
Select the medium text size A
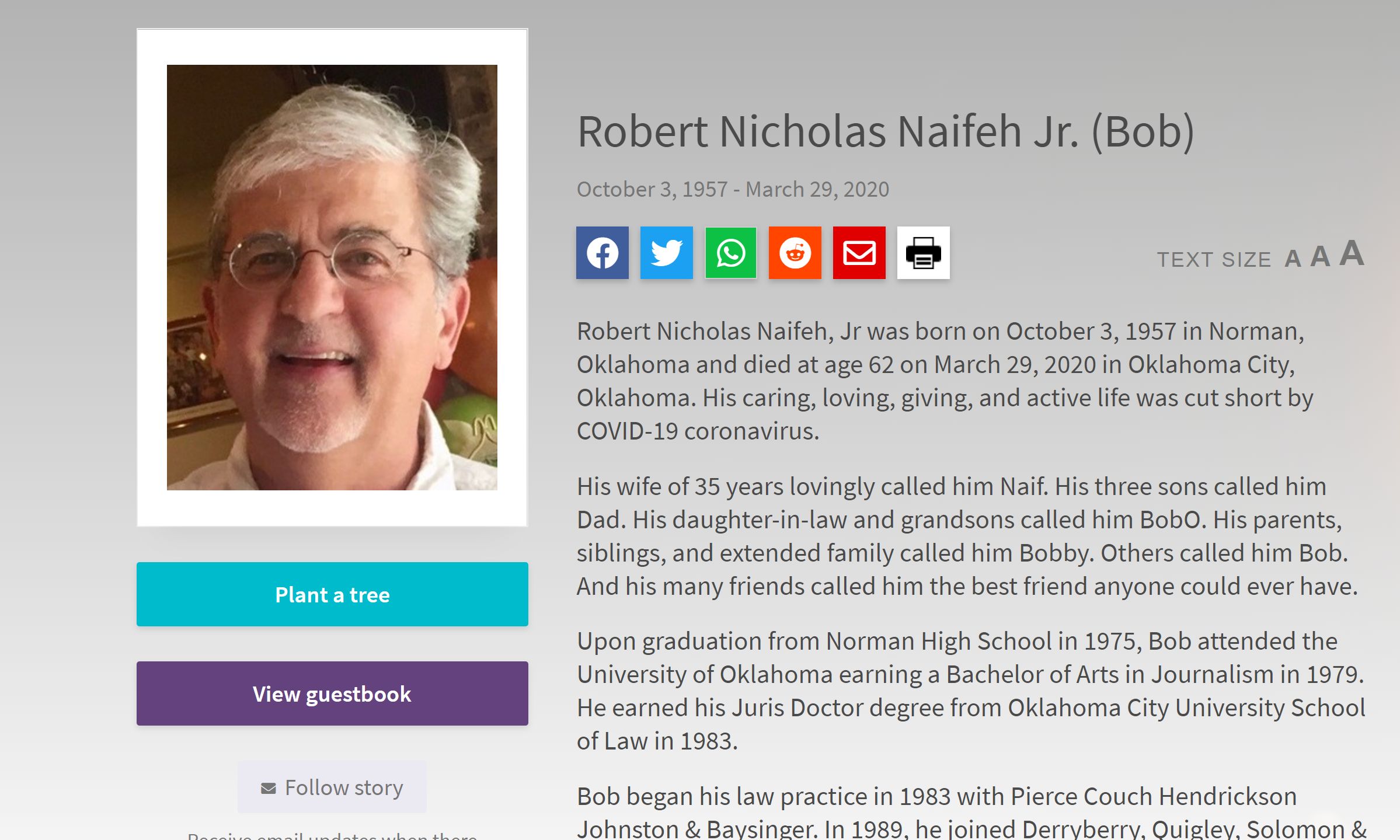click(1320, 257)
